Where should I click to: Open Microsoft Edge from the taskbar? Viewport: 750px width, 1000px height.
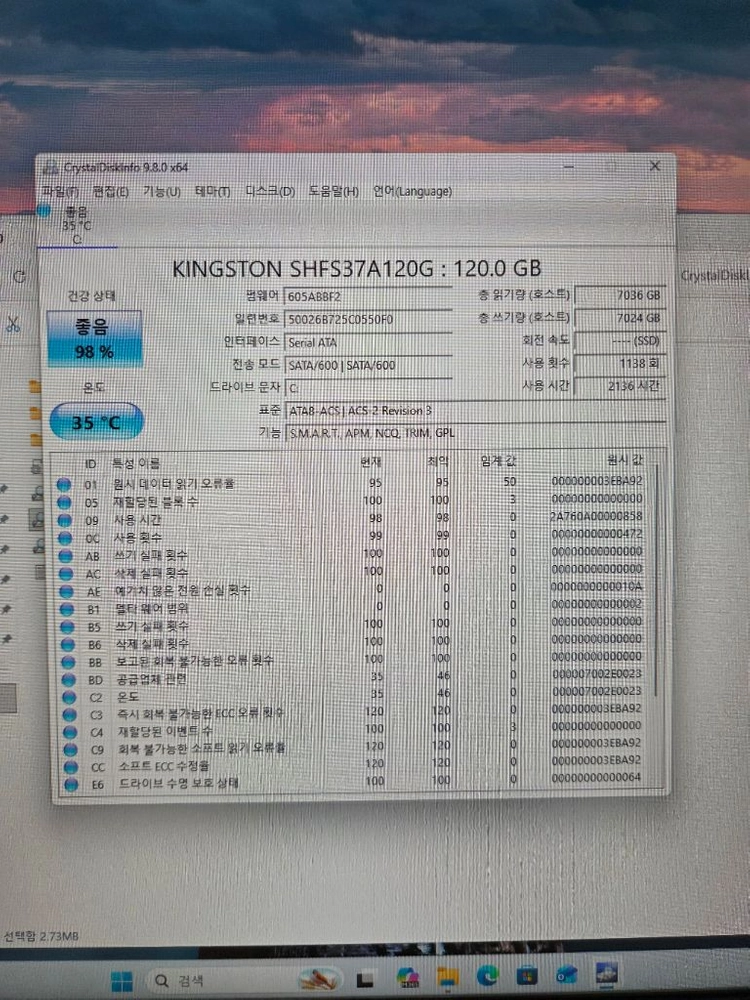(488, 976)
